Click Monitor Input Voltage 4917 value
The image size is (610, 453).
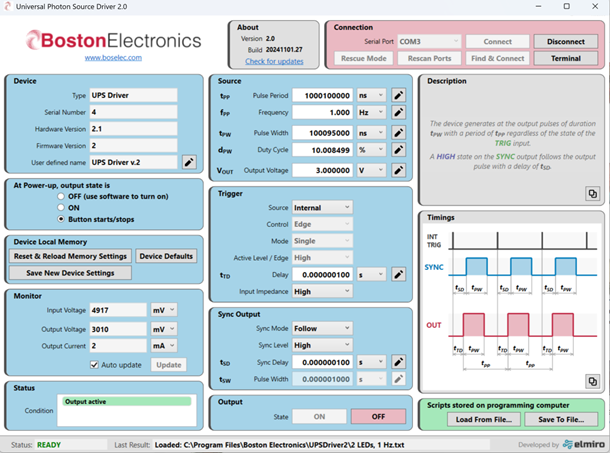tap(118, 310)
